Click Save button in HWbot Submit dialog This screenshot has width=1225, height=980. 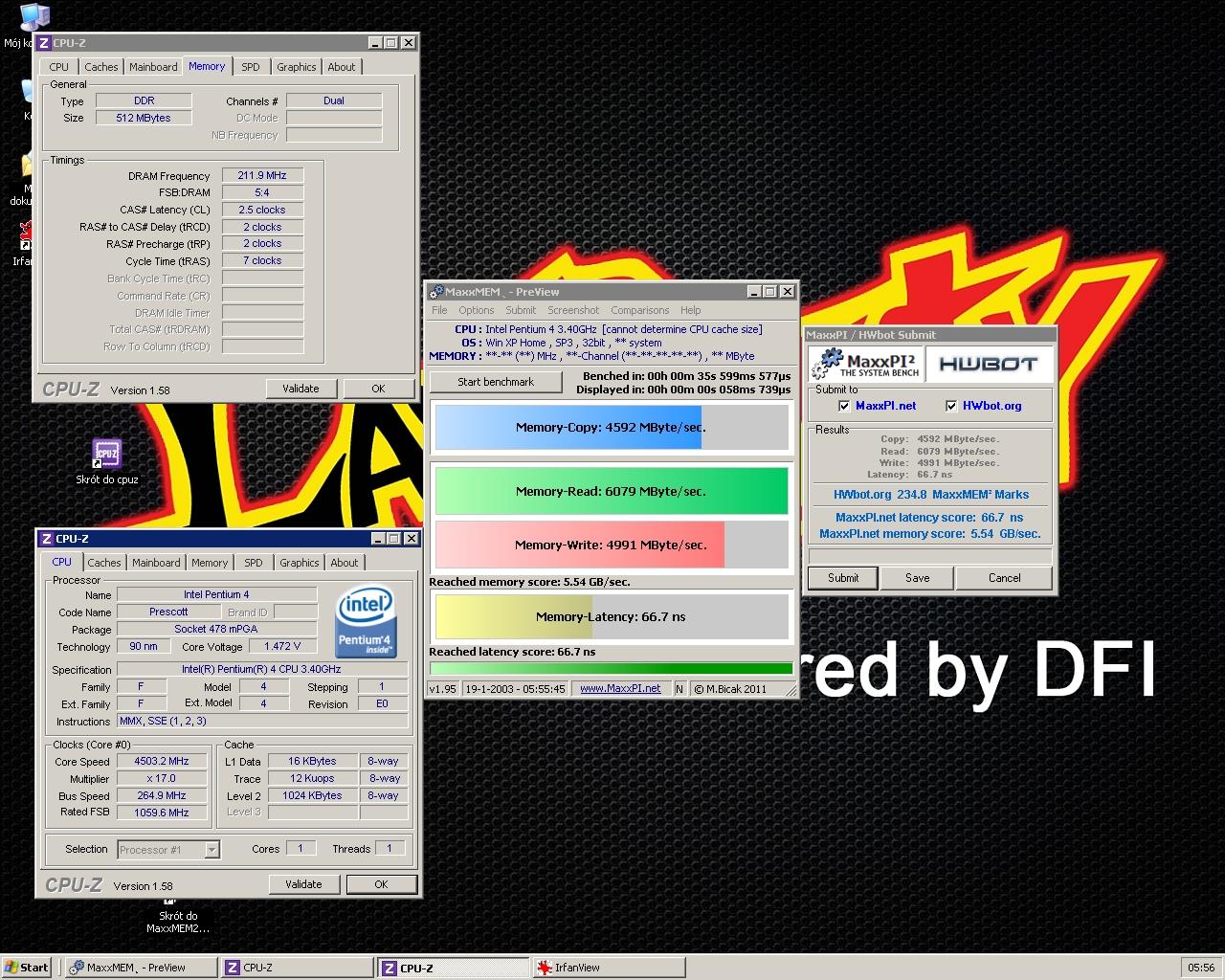tap(918, 578)
